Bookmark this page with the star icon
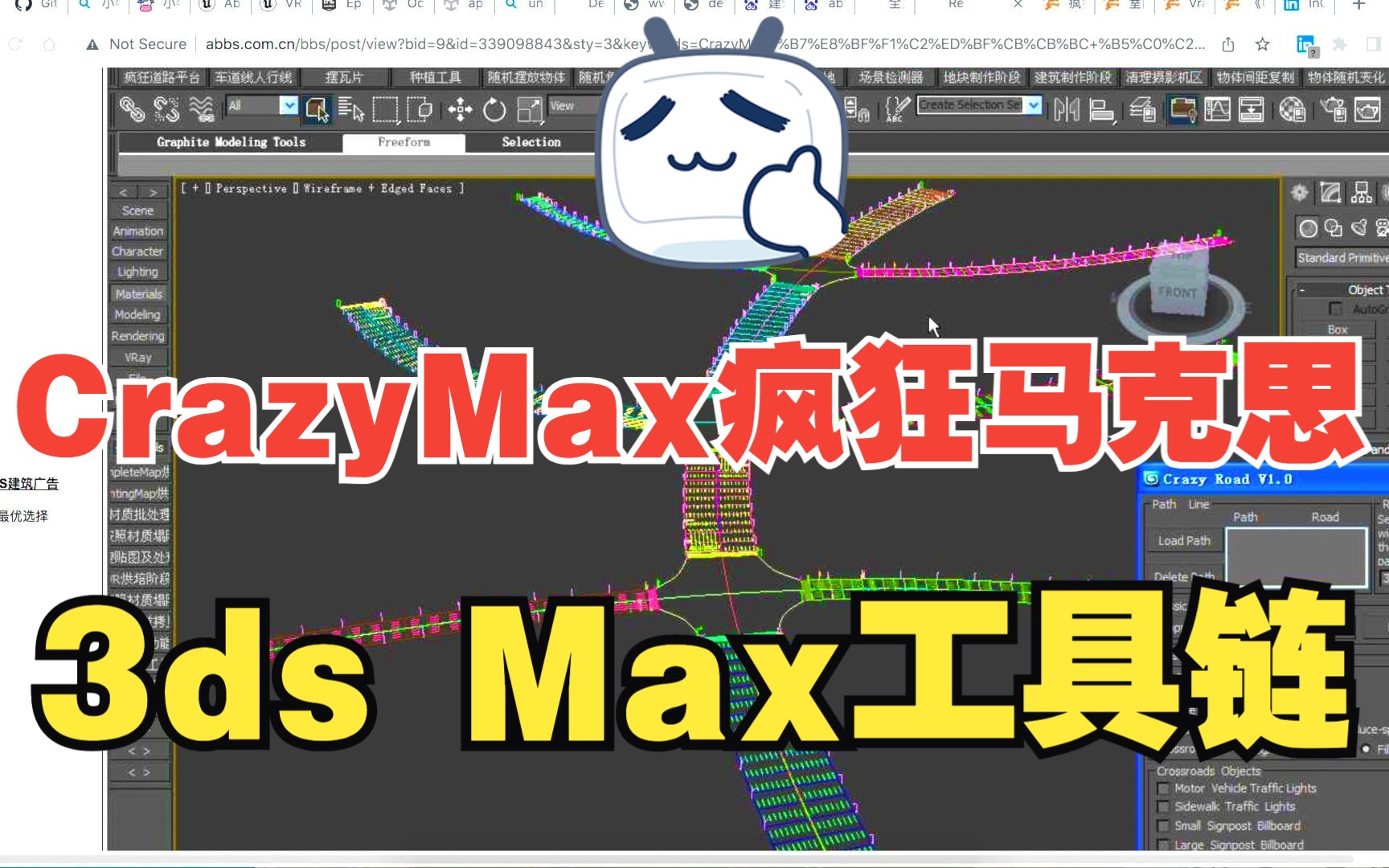 1262,44
